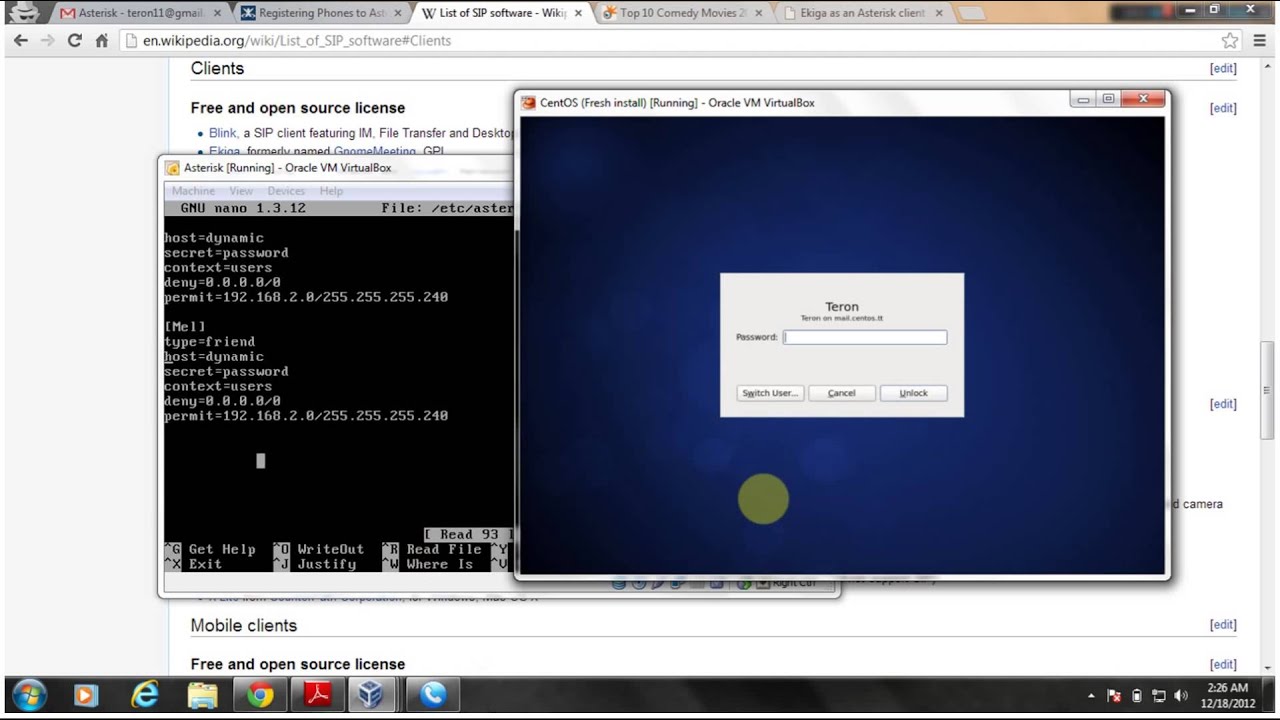Screen dimensions: 1280x720
Task: Open Windows Media Player from taskbar
Action: 85,695
